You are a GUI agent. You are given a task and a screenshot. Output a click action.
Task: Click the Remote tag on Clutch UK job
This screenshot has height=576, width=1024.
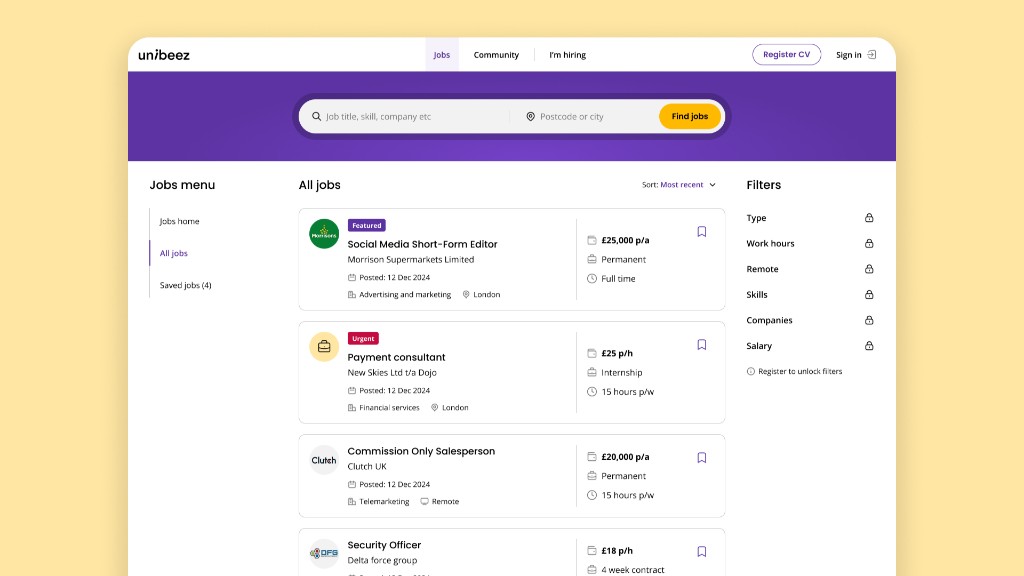click(x=440, y=502)
